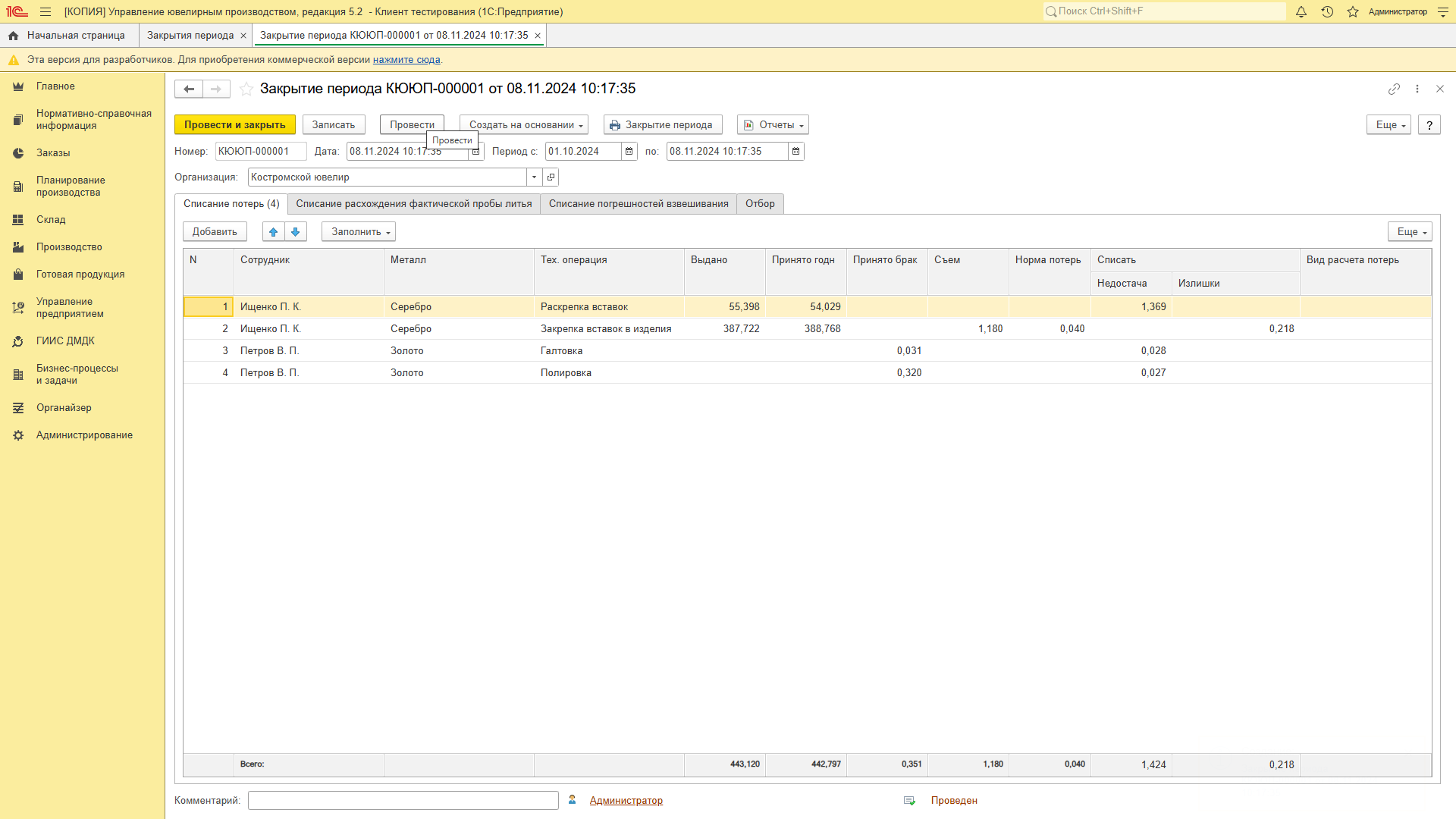Click Записать button

pos(334,125)
